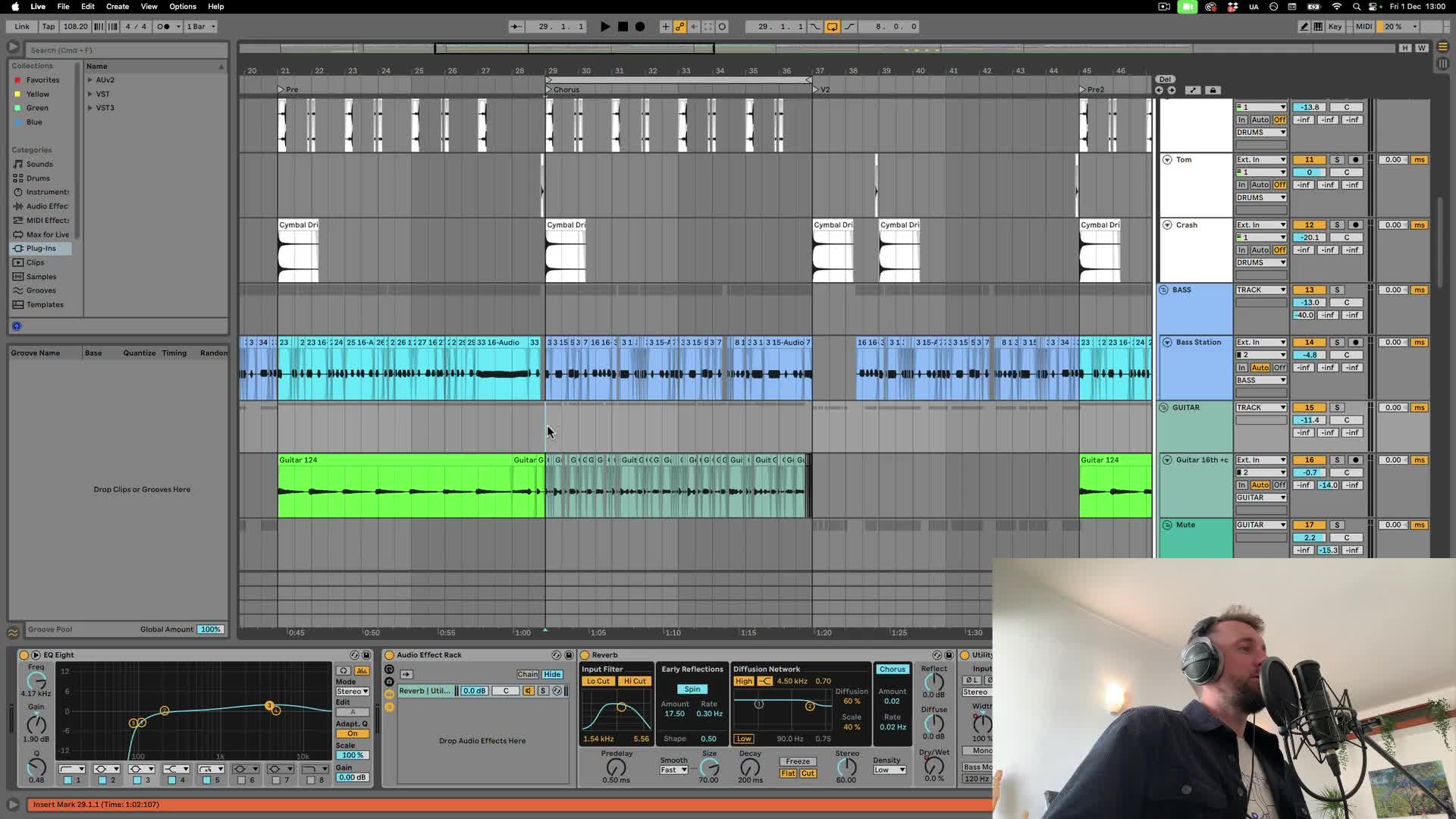Jump to the previous locator arrow
Viewport: 1456px width, 819px height.
(1159, 90)
